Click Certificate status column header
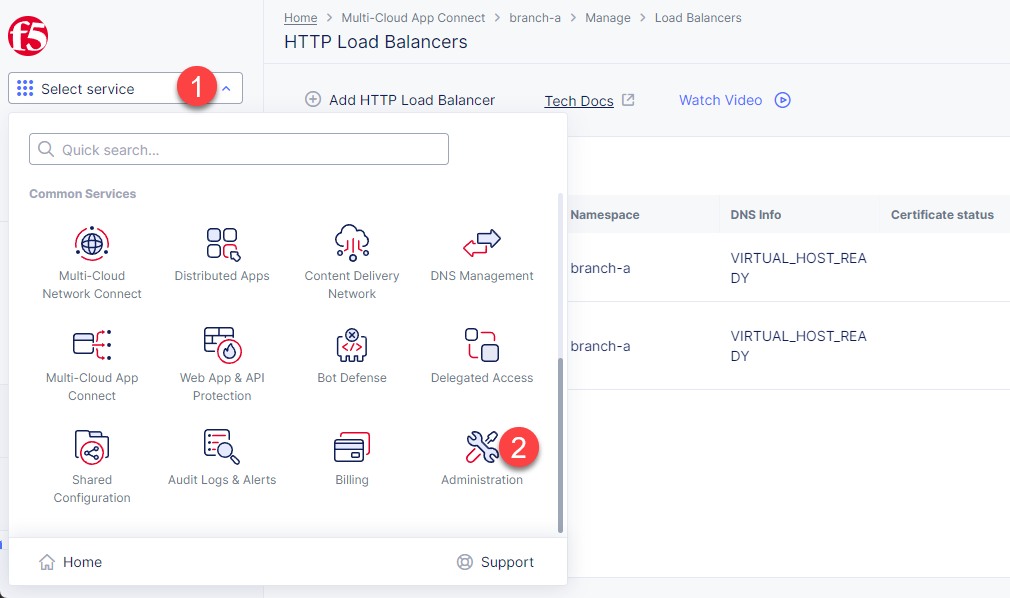Image resolution: width=1010 pixels, height=598 pixels. click(x=942, y=215)
